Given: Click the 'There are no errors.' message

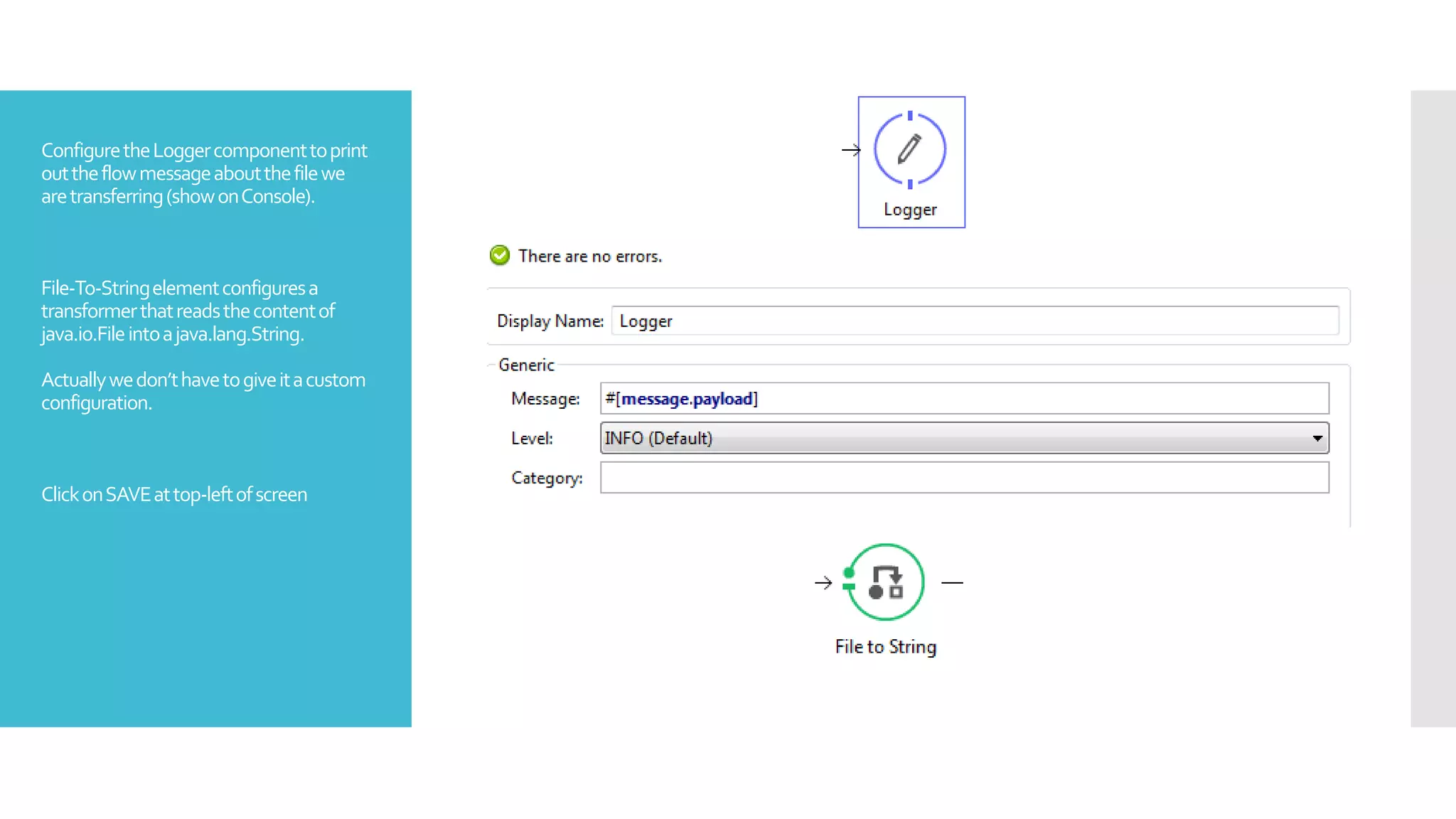Looking at the screenshot, I should 590,257.
